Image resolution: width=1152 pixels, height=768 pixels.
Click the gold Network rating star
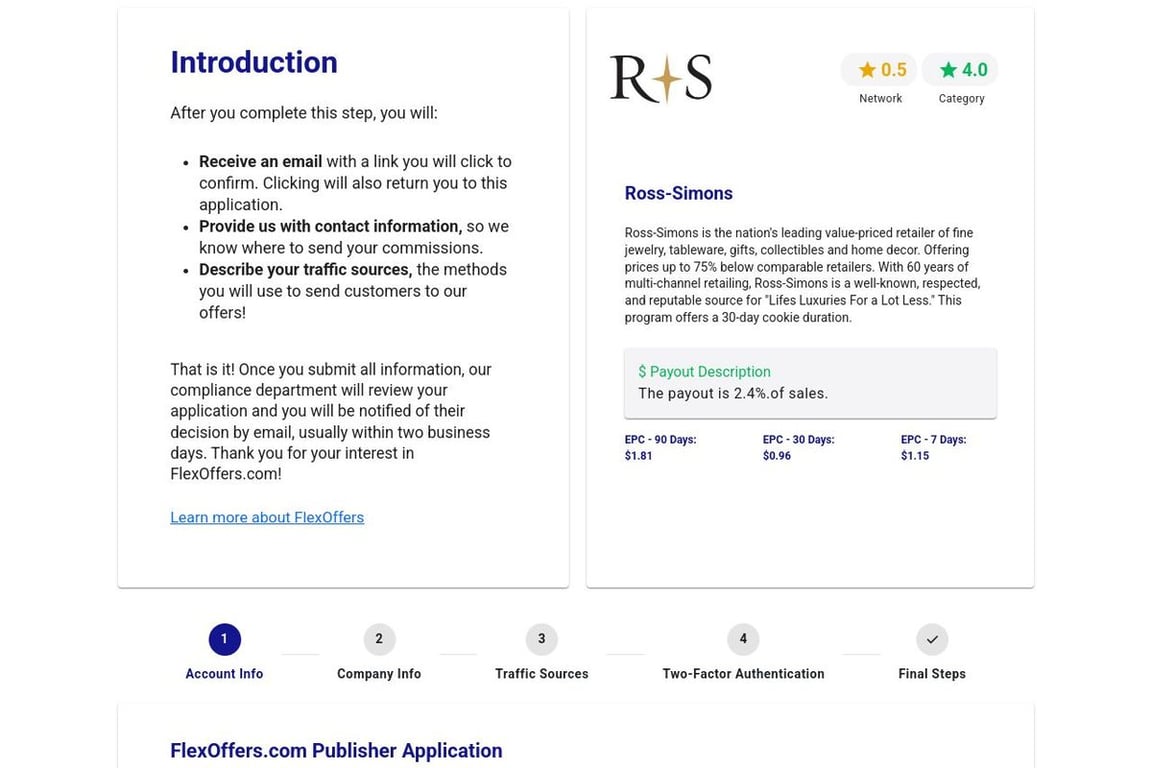(x=867, y=70)
